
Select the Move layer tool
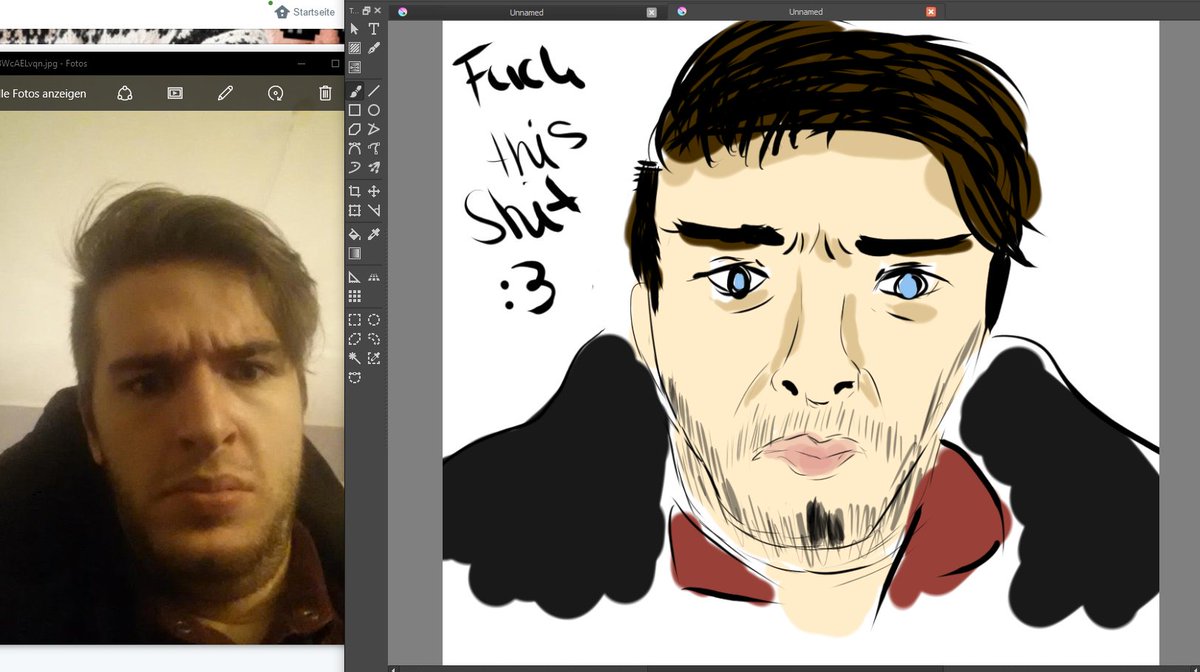coord(374,191)
